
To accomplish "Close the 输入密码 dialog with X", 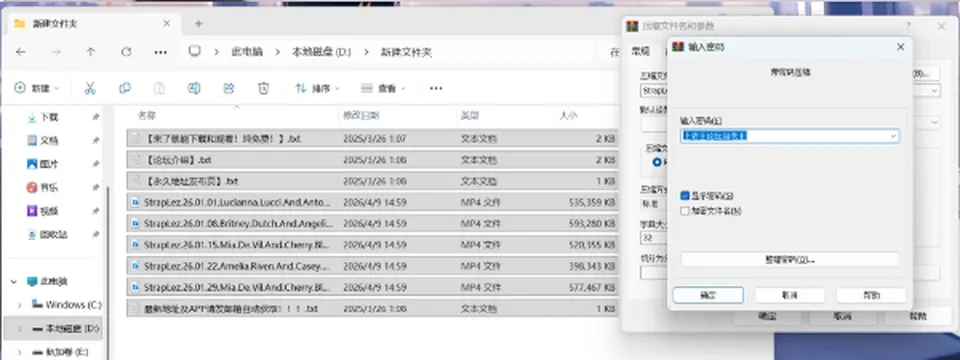I will pos(900,47).
